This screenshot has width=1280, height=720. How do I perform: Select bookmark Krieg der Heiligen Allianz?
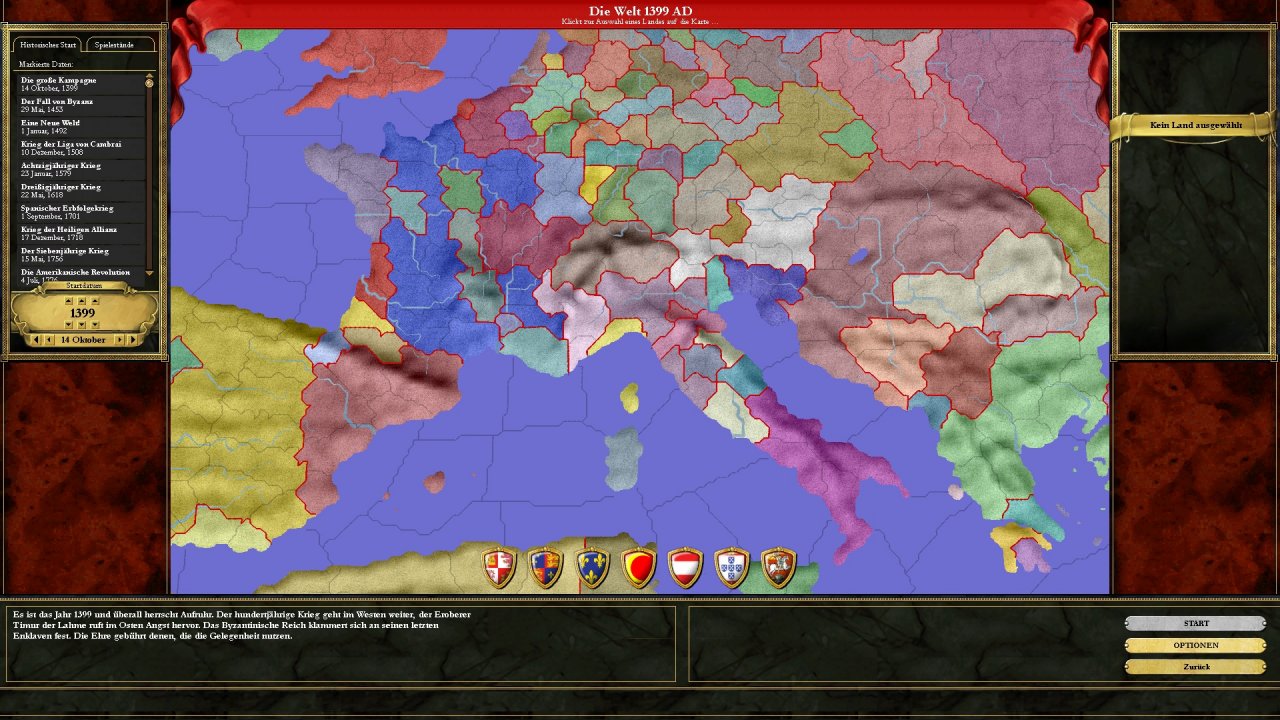pos(82,233)
